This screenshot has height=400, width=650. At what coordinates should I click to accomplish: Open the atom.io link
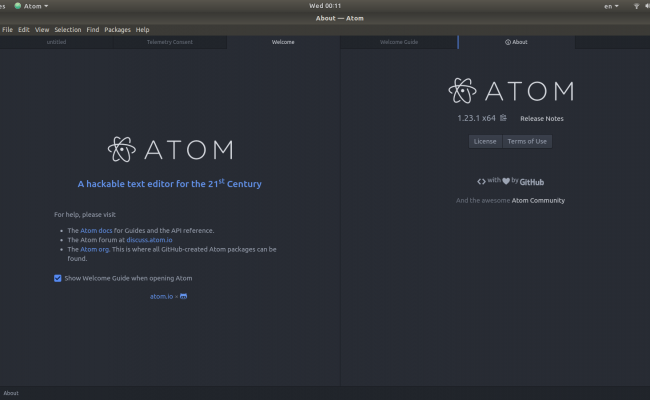pos(161,296)
